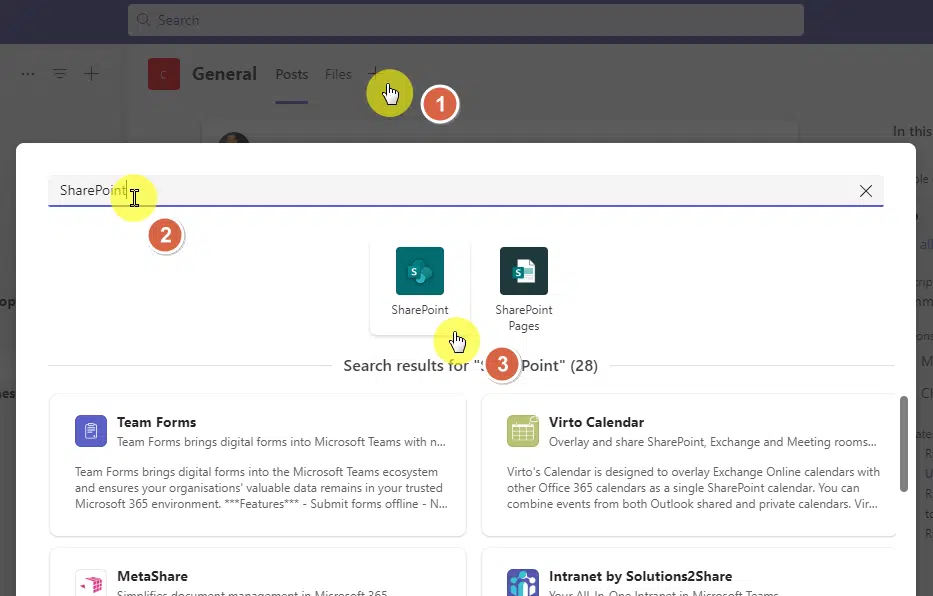Click the magnifier icon in the search bar
The width and height of the screenshot is (933, 596).
[x=143, y=20]
